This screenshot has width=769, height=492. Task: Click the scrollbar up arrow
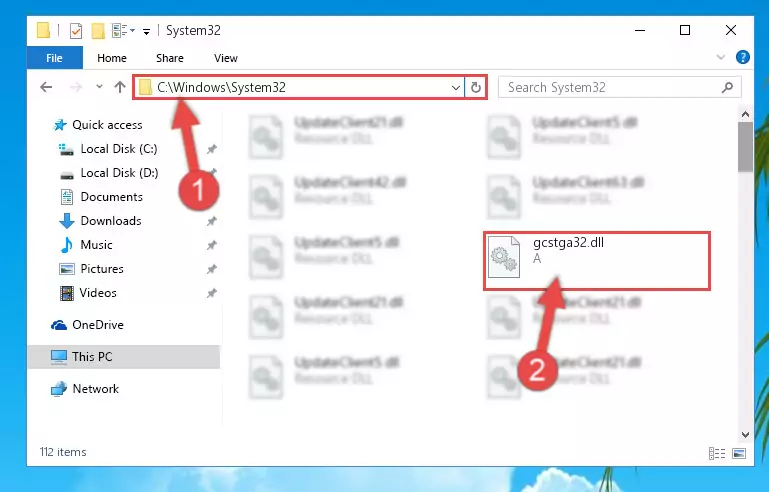pos(745,114)
